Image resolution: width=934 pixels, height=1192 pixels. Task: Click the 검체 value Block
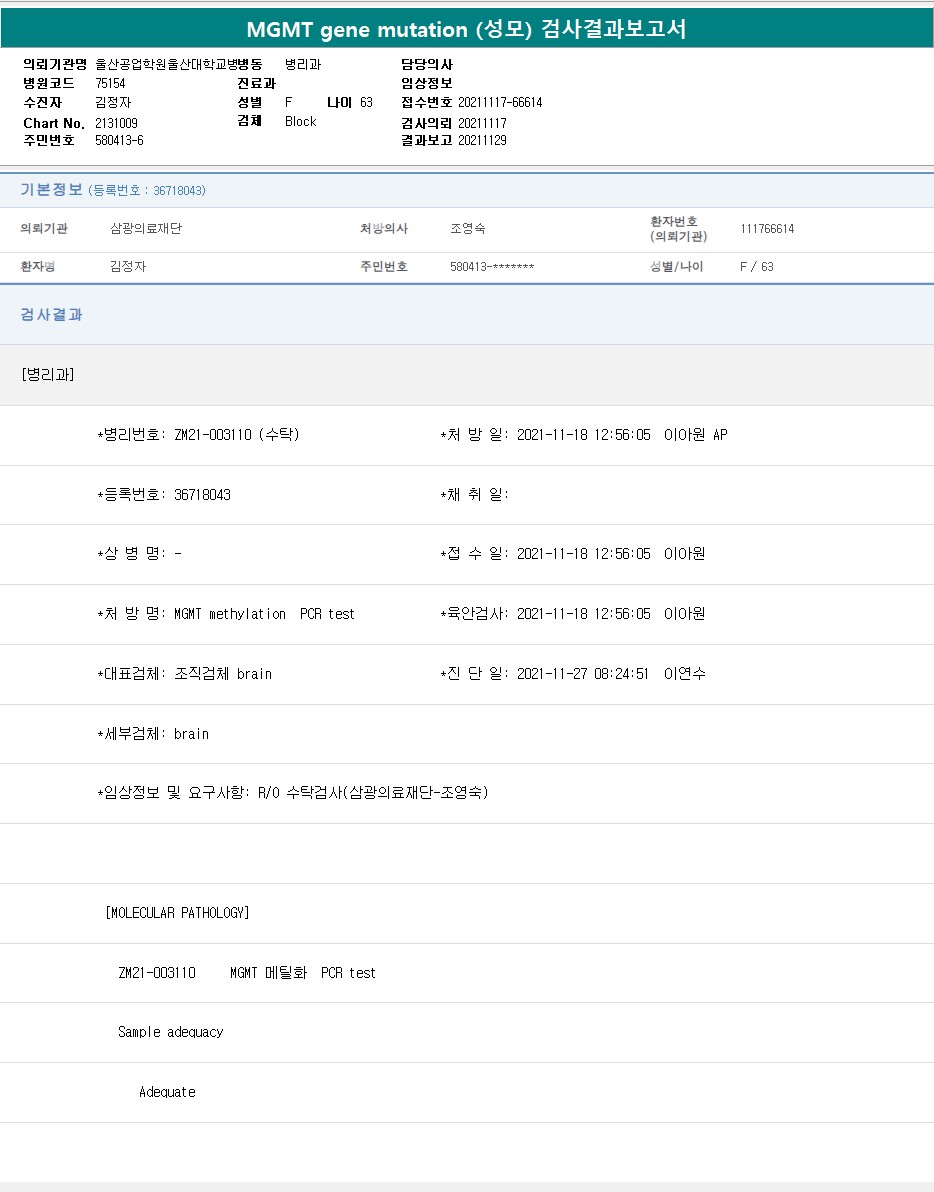pyautogui.click(x=300, y=122)
